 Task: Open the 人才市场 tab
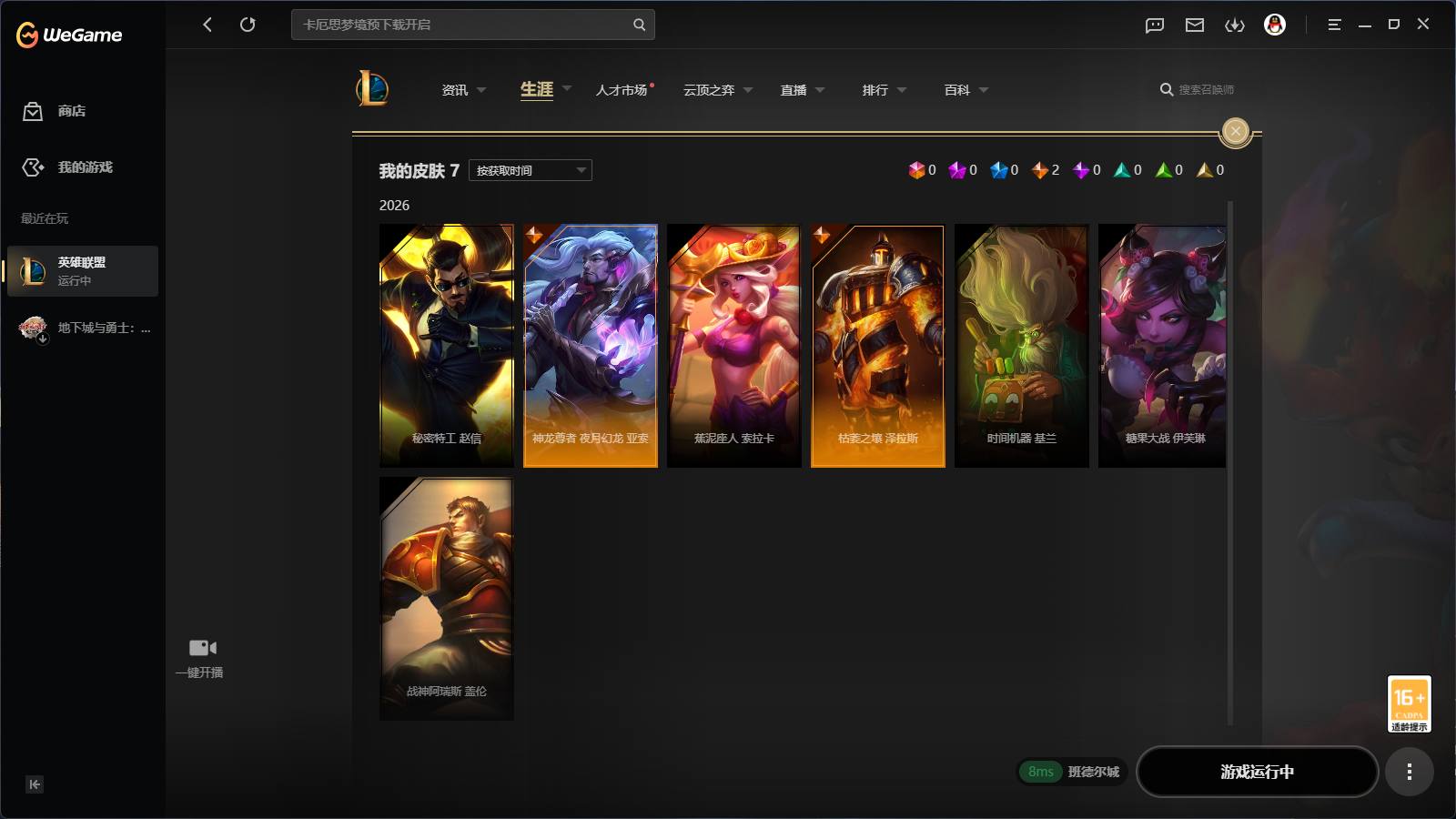[x=622, y=90]
